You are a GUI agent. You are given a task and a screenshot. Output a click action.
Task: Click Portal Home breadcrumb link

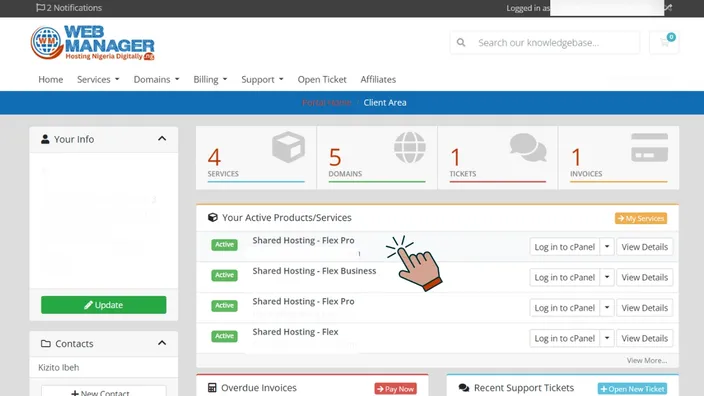326,102
